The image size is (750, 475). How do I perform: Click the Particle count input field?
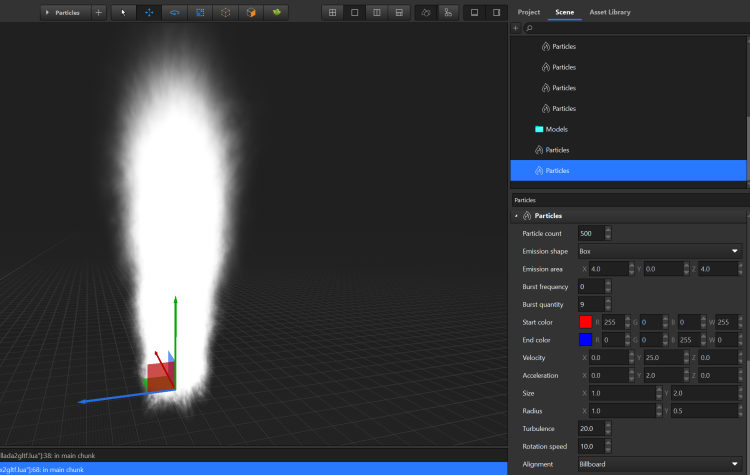click(590, 233)
